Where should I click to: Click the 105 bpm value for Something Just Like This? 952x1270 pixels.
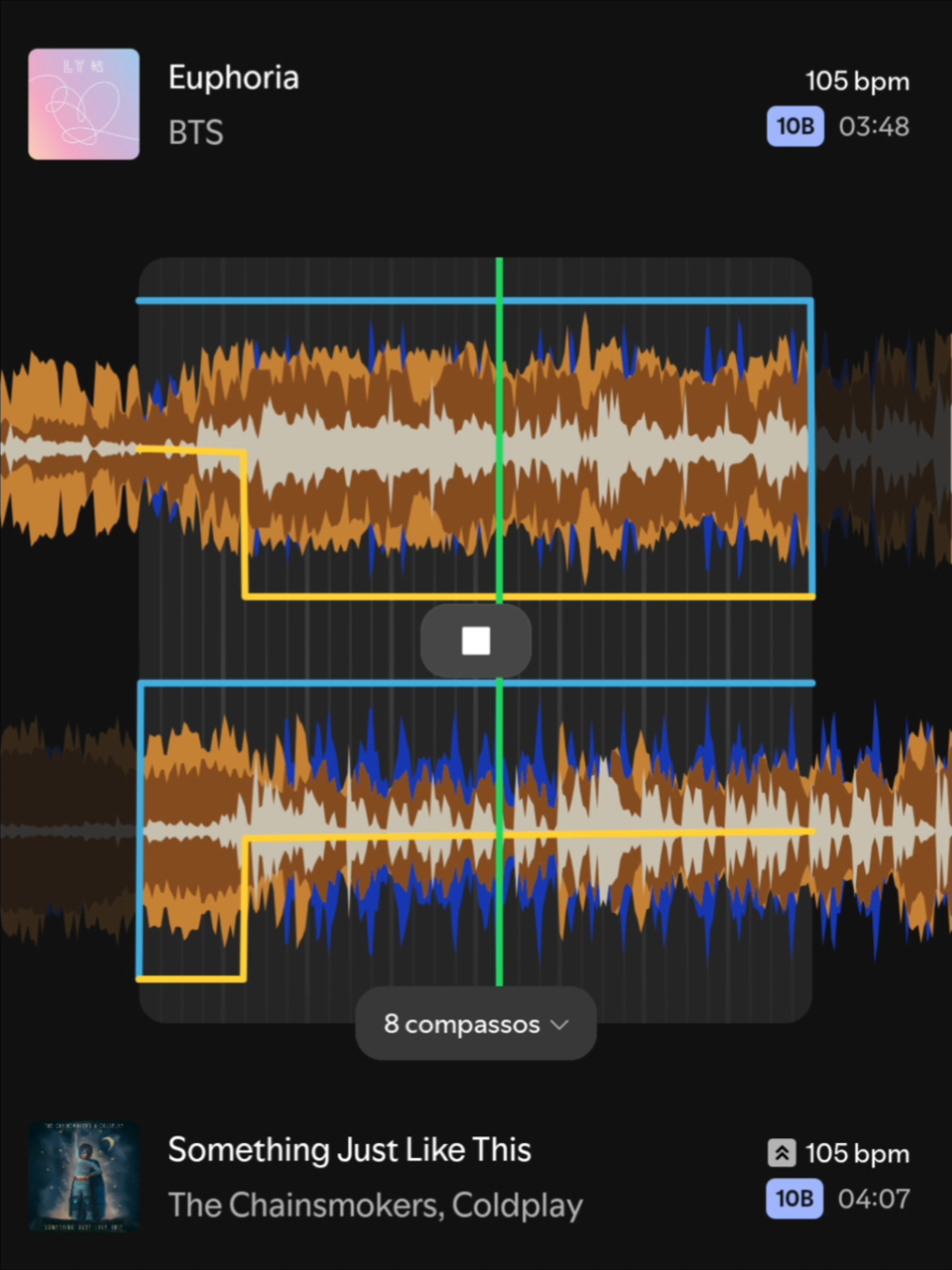858,1154
